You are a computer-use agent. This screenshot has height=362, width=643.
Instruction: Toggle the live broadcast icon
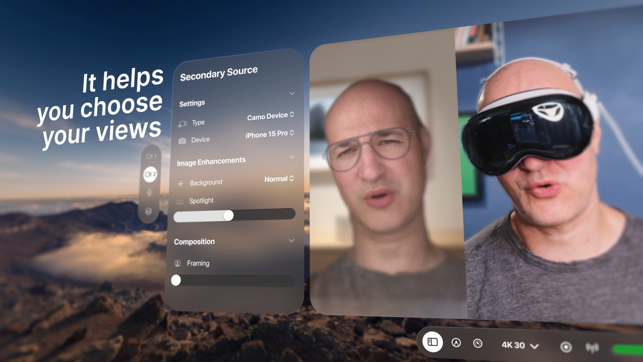pos(592,348)
